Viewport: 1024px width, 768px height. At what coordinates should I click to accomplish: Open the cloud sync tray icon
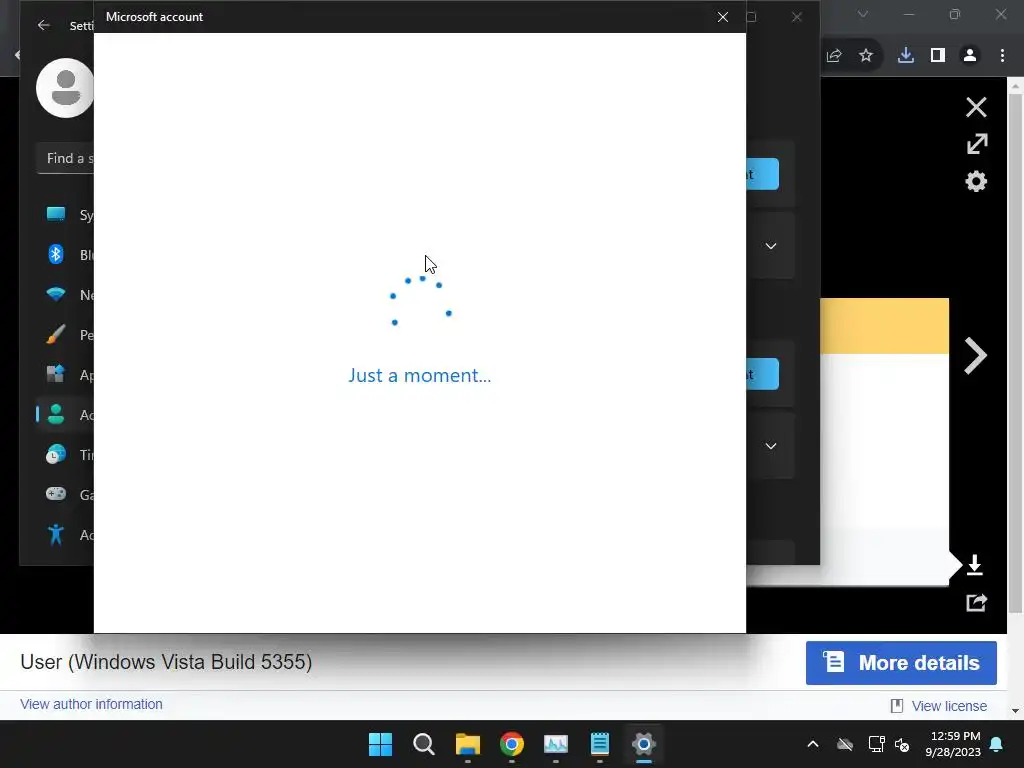click(845, 744)
